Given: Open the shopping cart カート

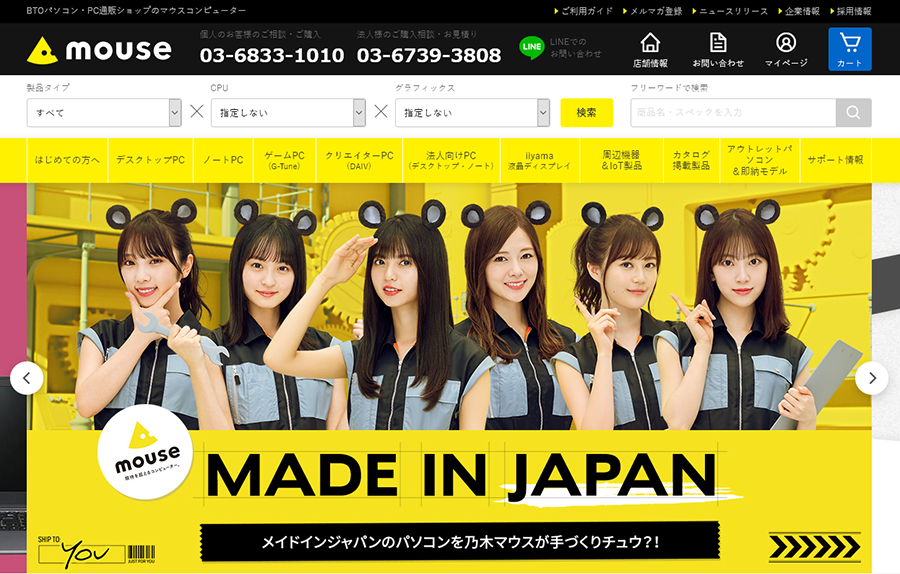Looking at the screenshot, I should (849, 49).
